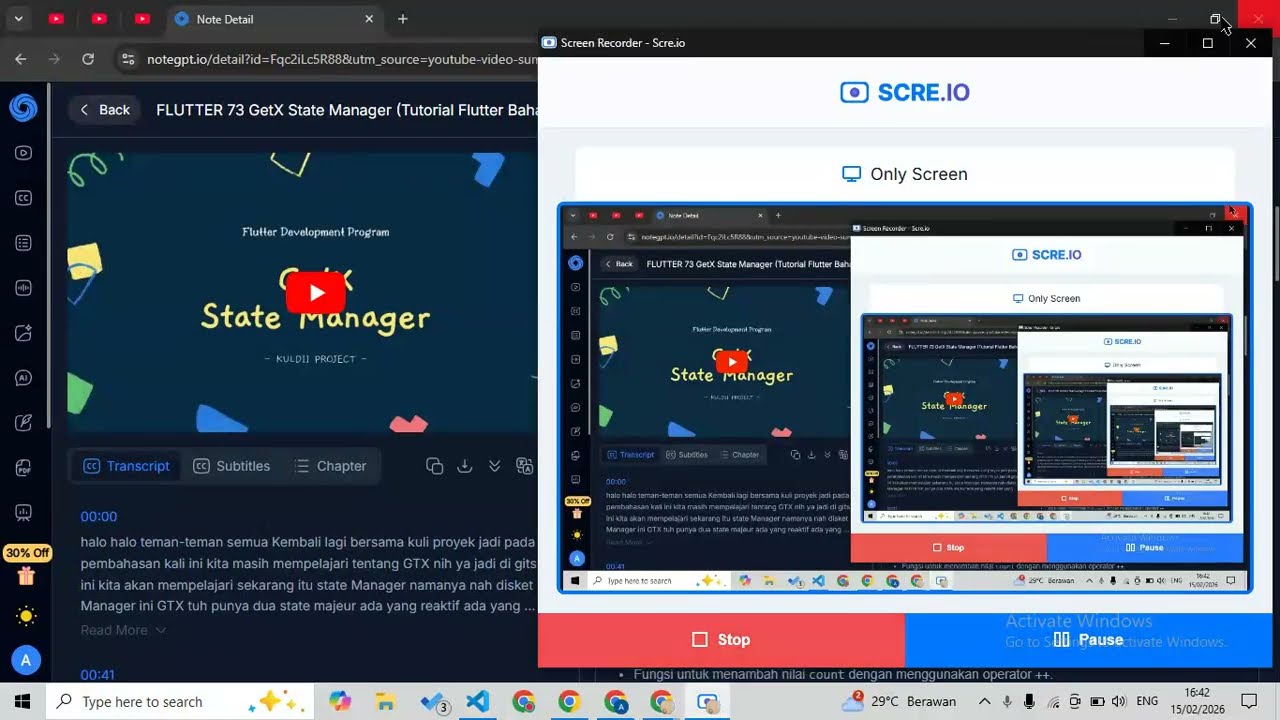Switch to the Chapter tab
The width and height of the screenshot is (1280, 720).
pyautogui.click(x=330, y=466)
